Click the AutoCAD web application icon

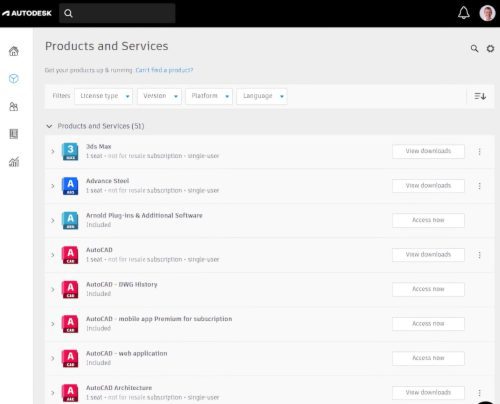click(x=70, y=358)
